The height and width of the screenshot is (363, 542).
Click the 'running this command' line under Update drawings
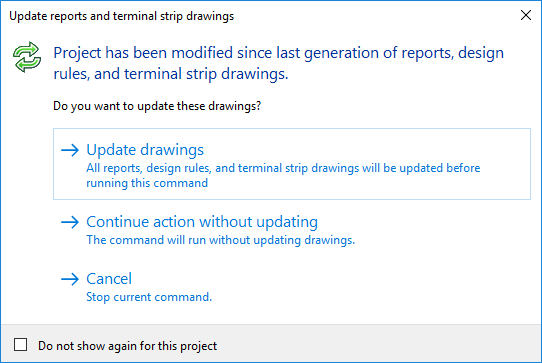coord(147,183)
